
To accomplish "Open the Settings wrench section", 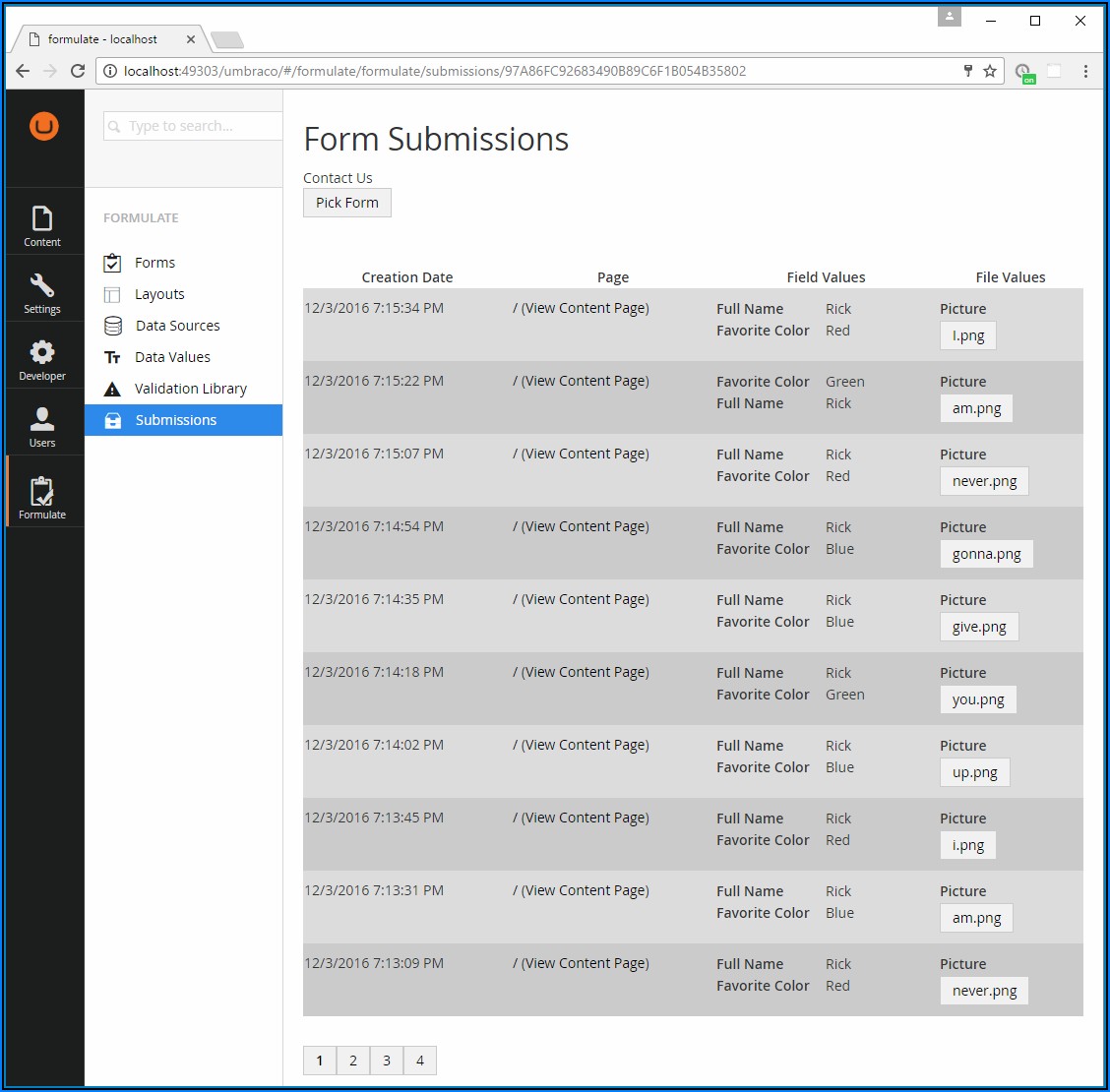I will [42, 293].
